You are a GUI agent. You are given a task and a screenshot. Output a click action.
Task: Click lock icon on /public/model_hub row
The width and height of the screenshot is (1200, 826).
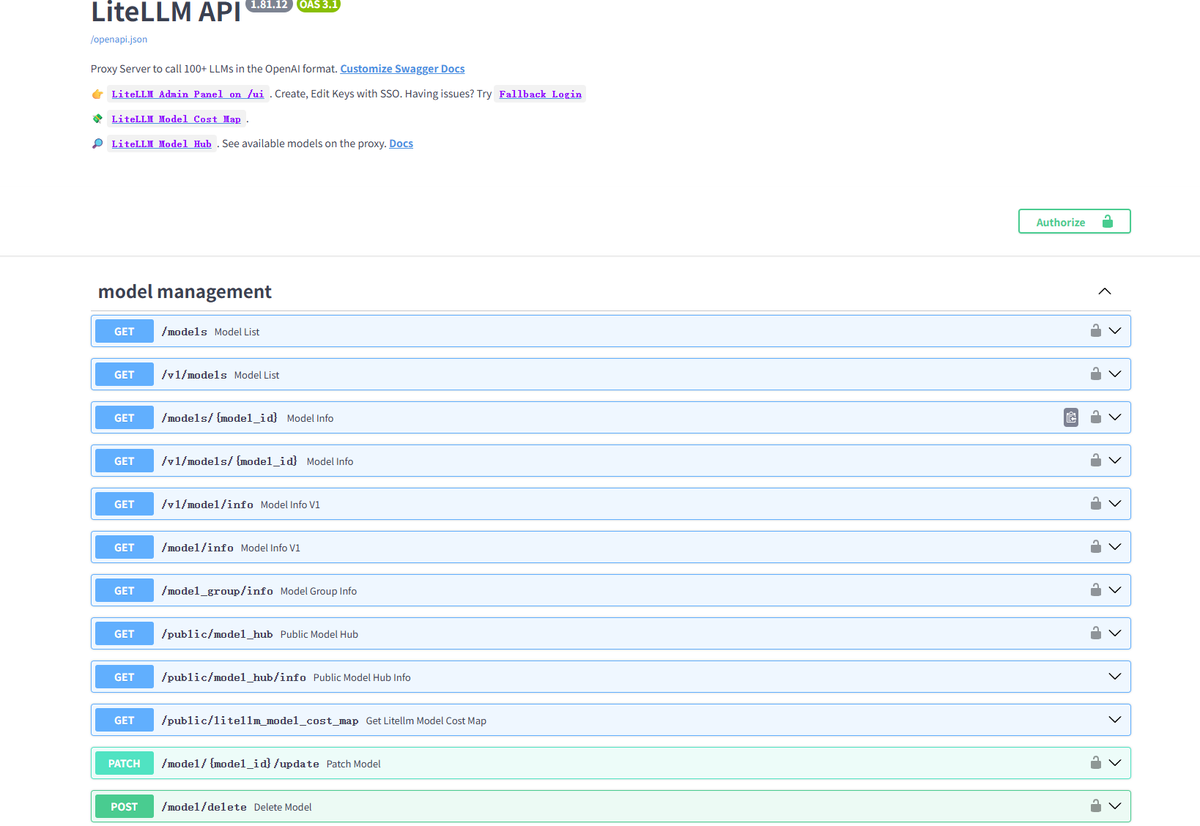[1096, 633]
